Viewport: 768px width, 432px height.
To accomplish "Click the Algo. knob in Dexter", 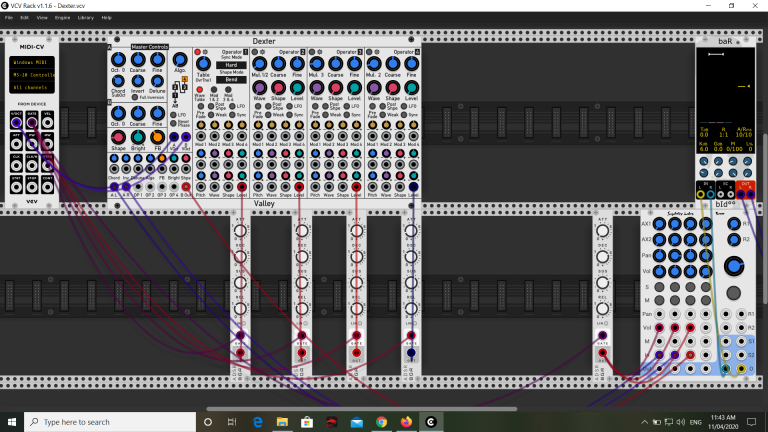I will coord(180,60).
